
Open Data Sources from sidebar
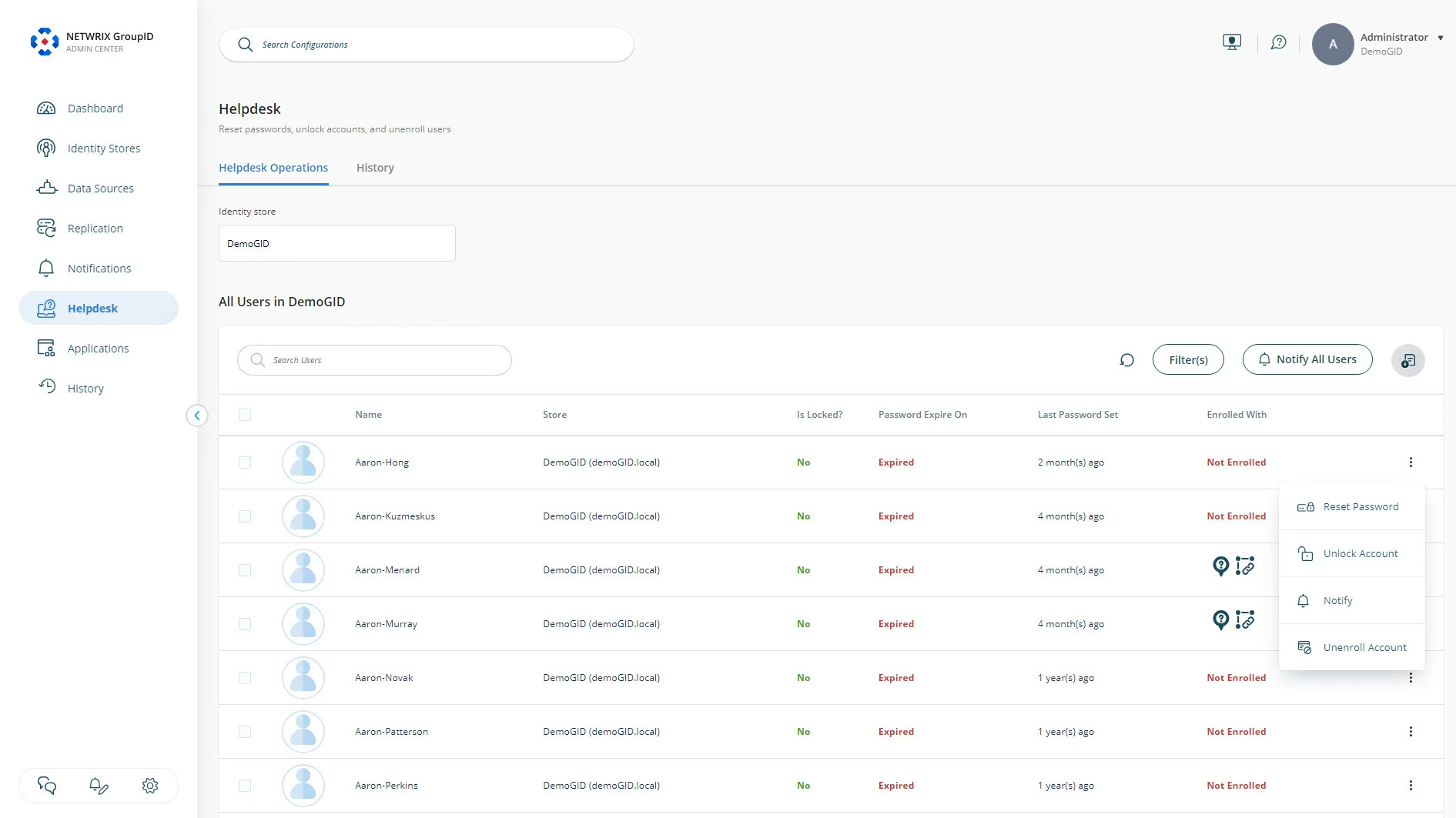point(98,189)
